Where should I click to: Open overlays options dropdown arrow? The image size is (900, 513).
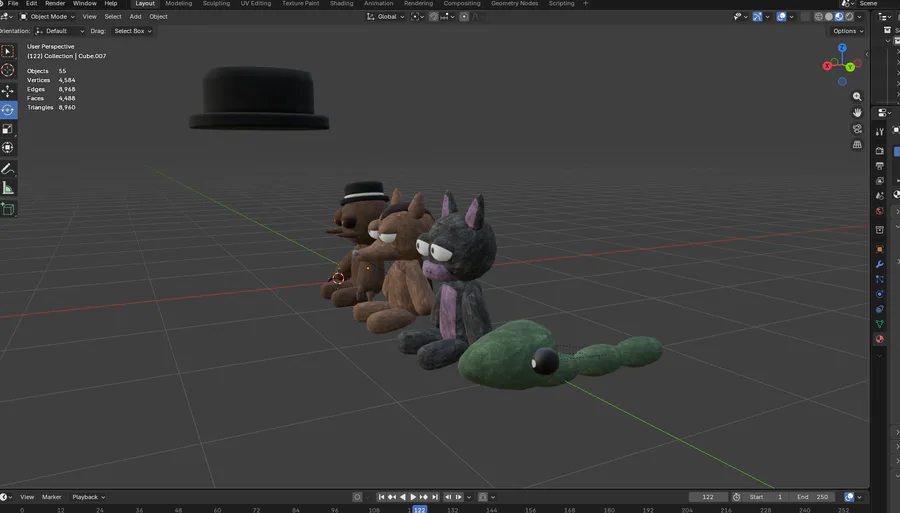[792, 17]
